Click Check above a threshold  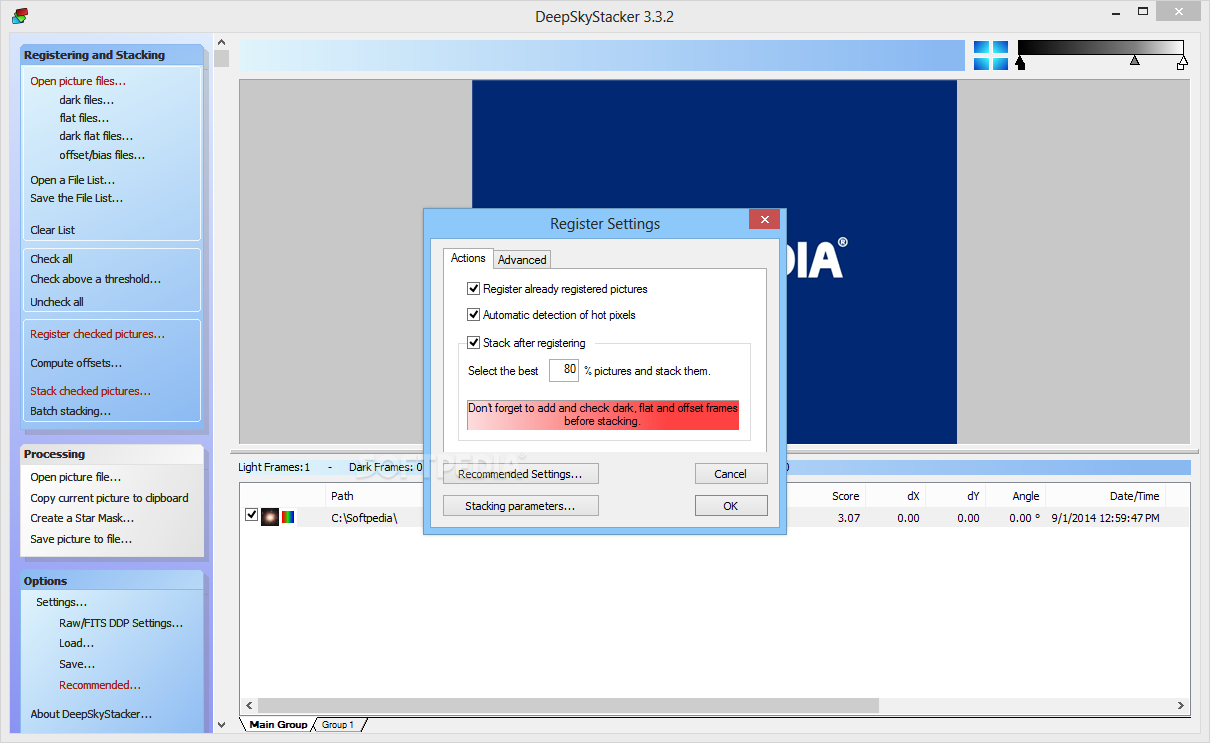tap(95, 279)
